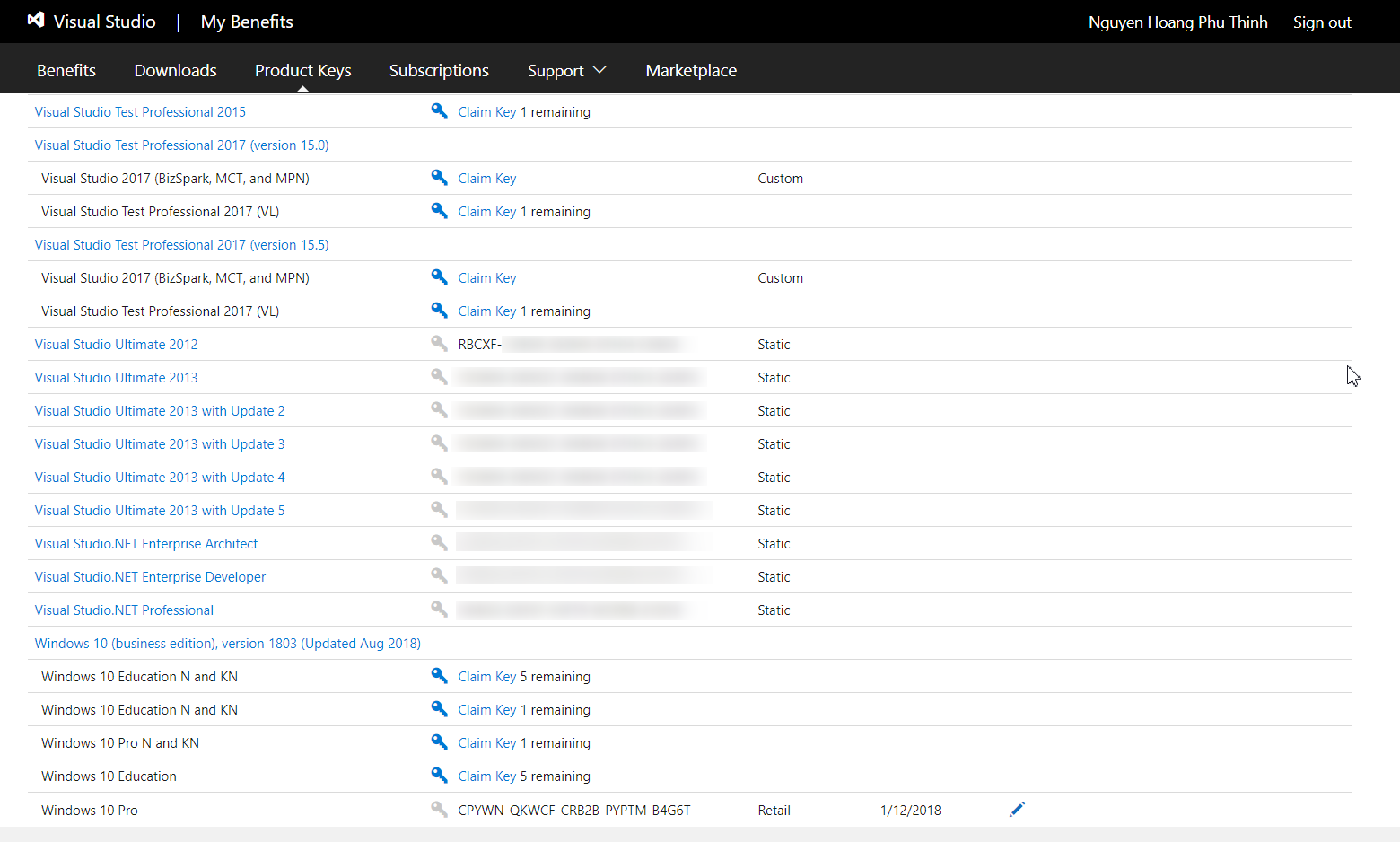Sign out of the account
Viewport: 1400px width, 842px height.
point(1322,22)
